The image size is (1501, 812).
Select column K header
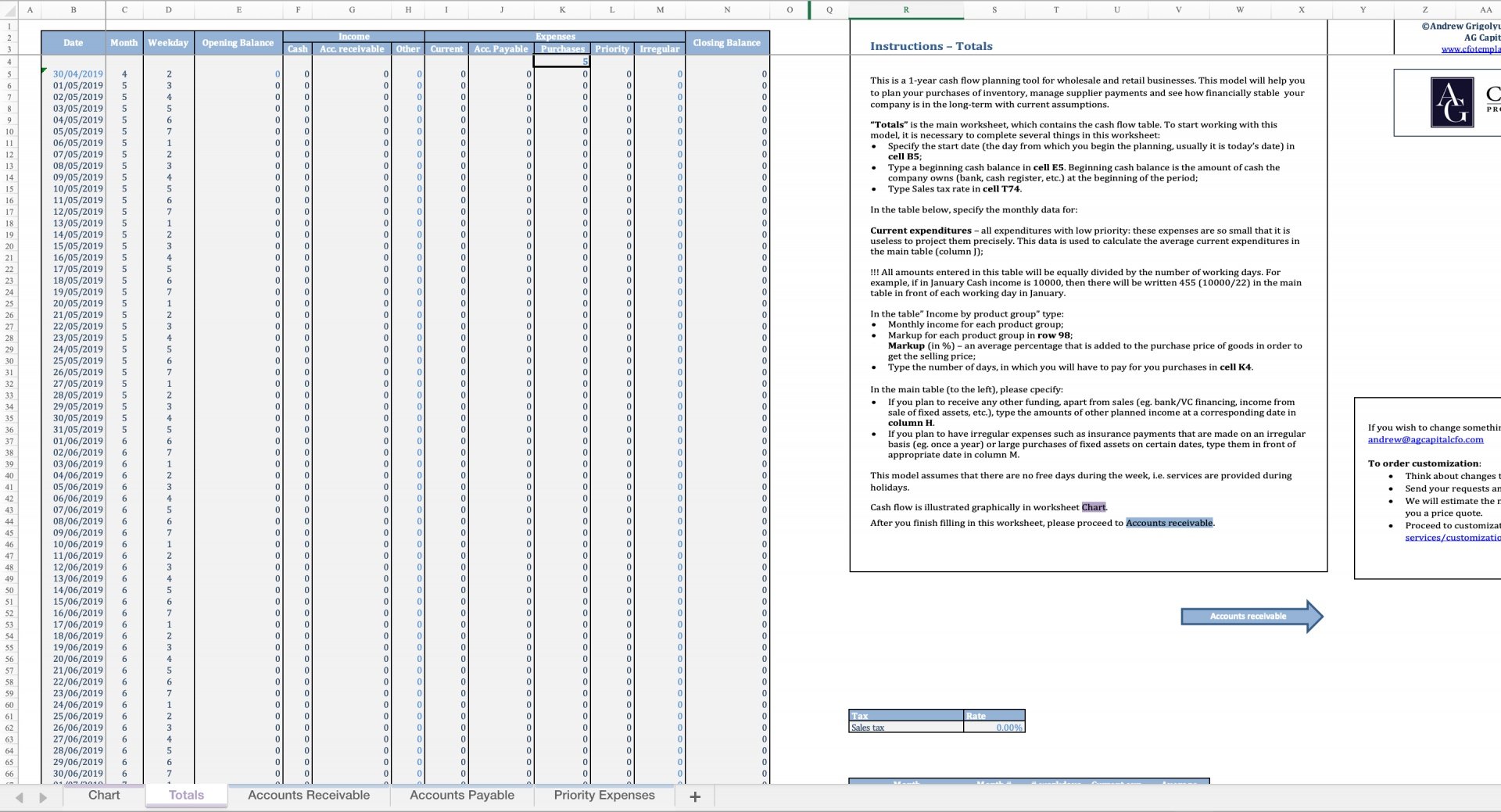coord(562,9)
